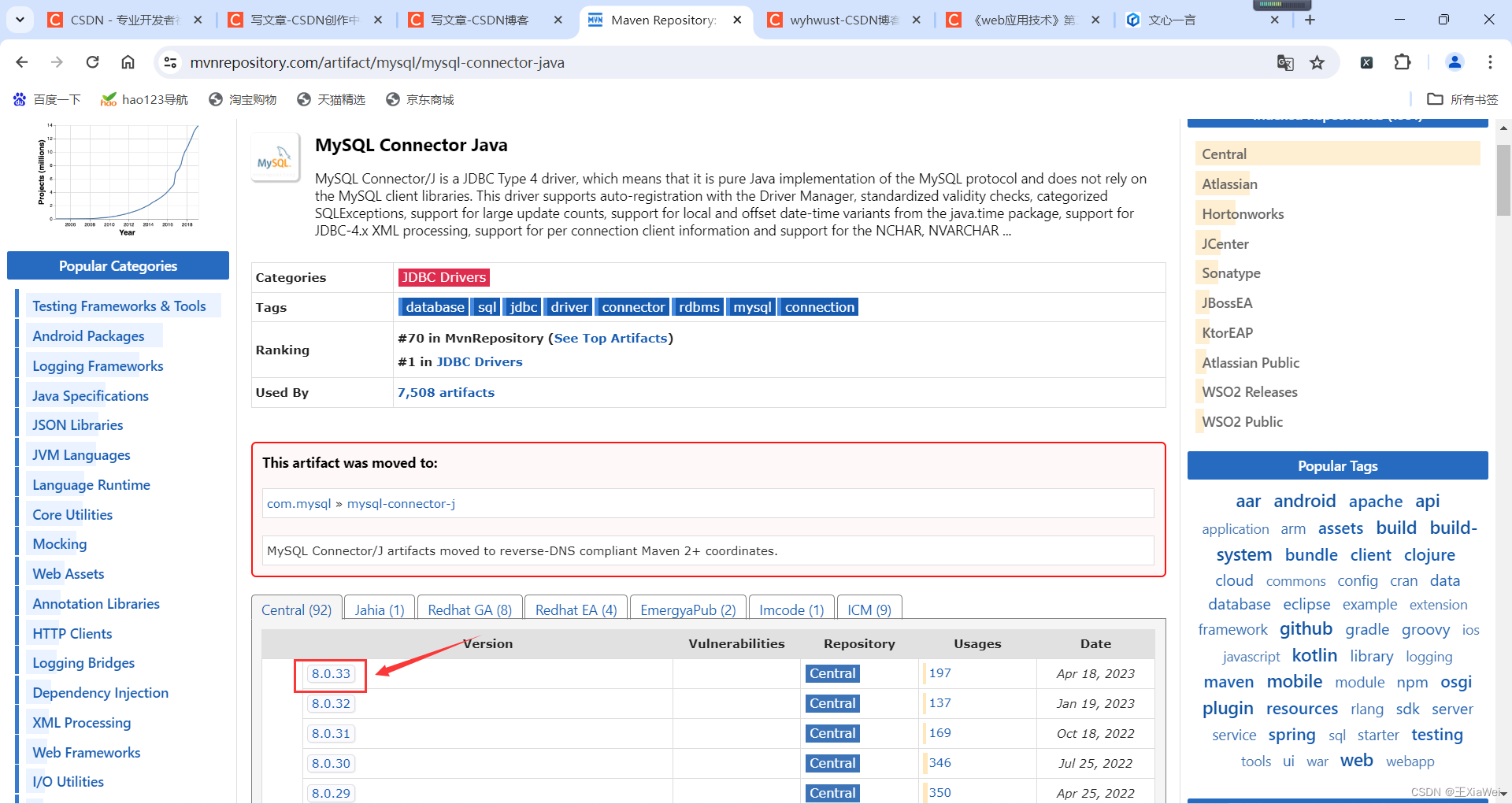1512x804 pixels.
Task: Click the X extension icon in toolbar
Action: [1367, 62]
